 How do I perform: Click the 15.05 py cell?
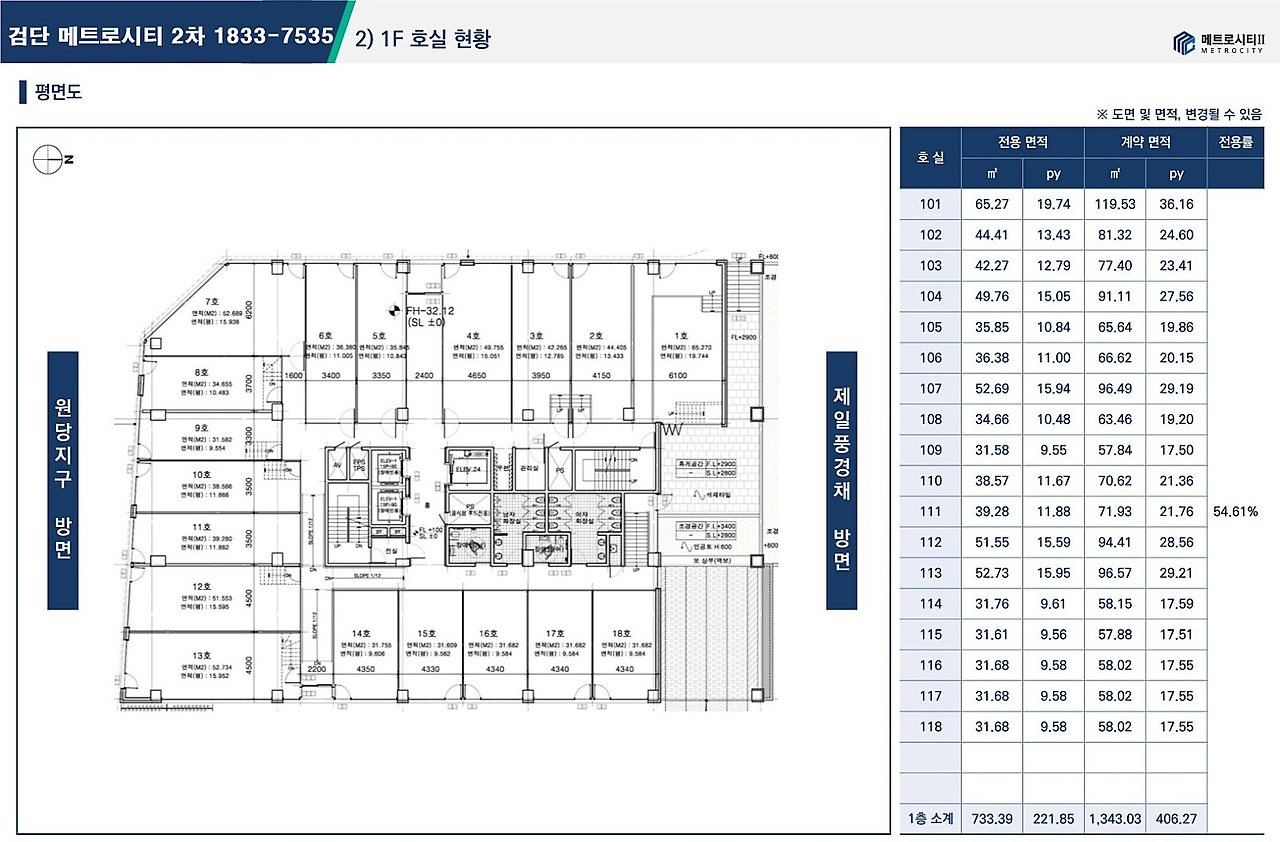pos(1053,297)
